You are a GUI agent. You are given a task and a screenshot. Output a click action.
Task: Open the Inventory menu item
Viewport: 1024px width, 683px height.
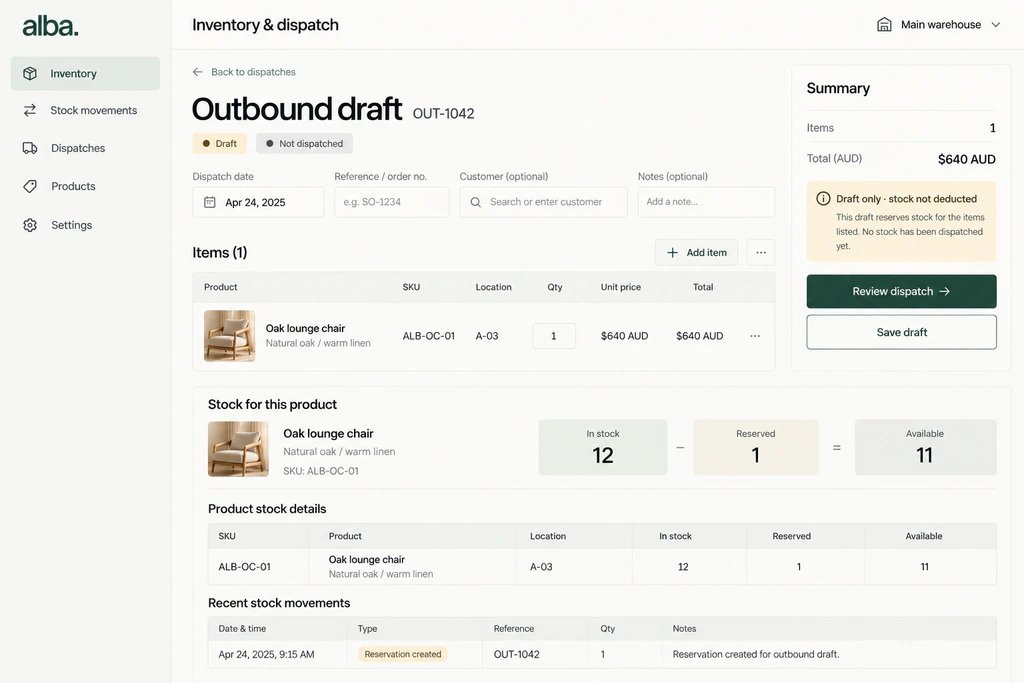pos(86,73)
